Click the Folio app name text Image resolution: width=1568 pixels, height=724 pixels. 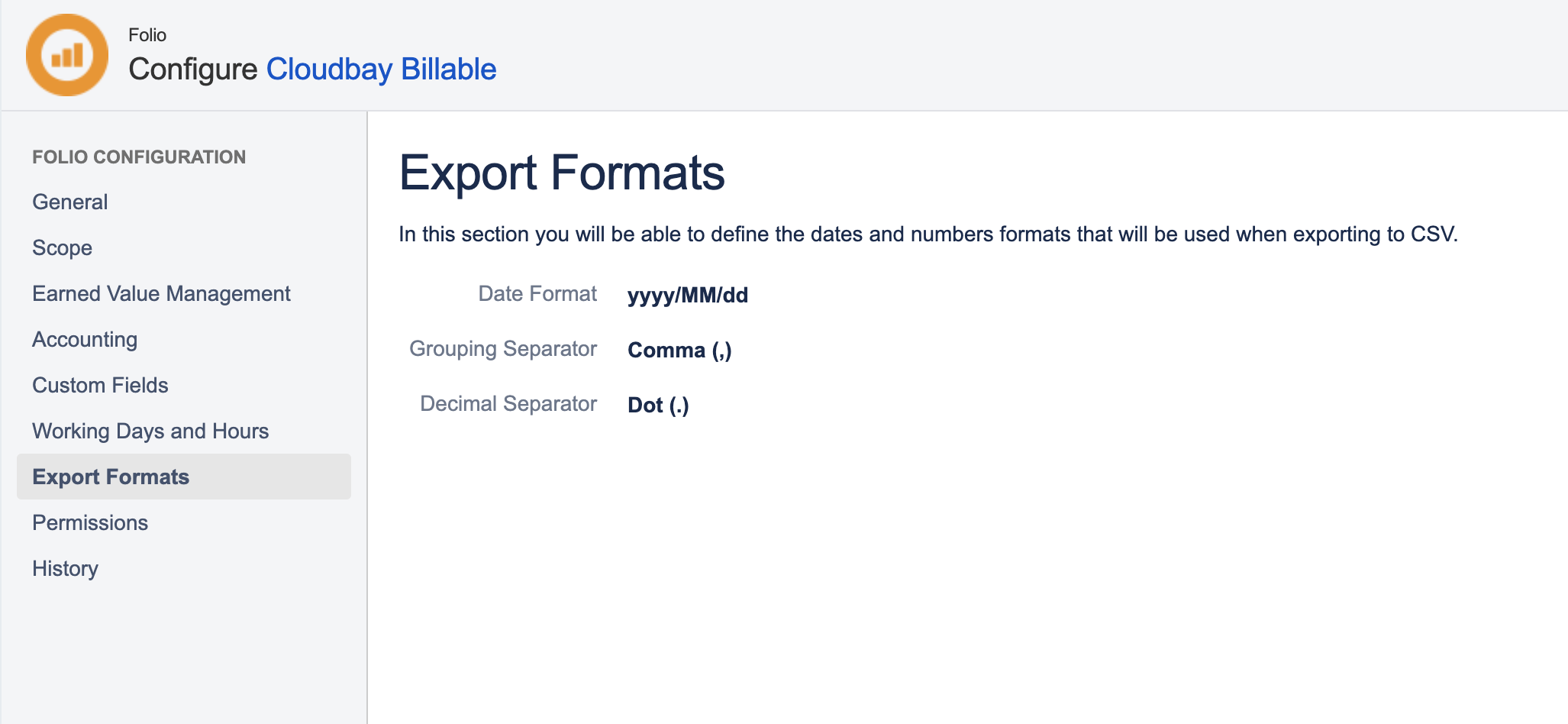(x=149, y=34)
